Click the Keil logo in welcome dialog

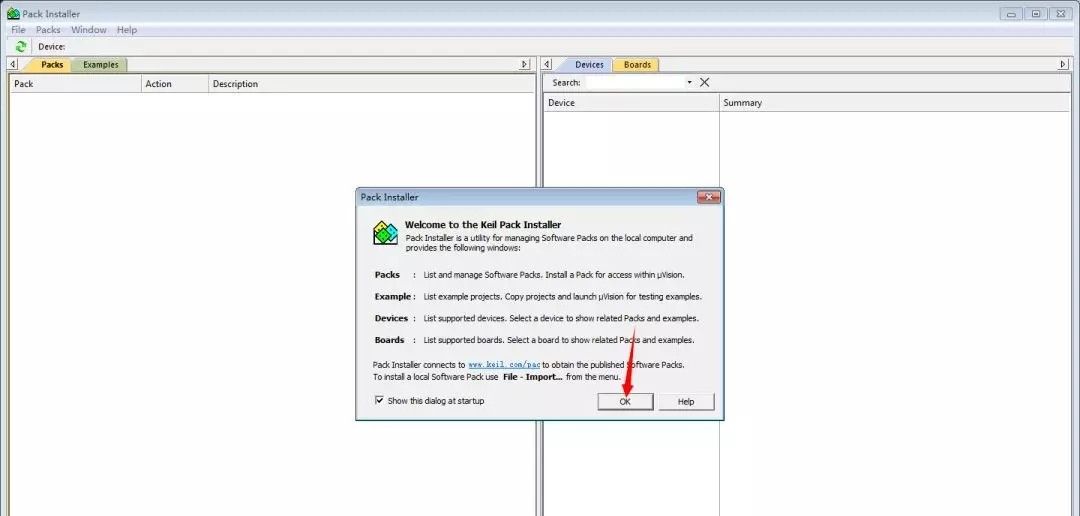(x=385, y=234)
